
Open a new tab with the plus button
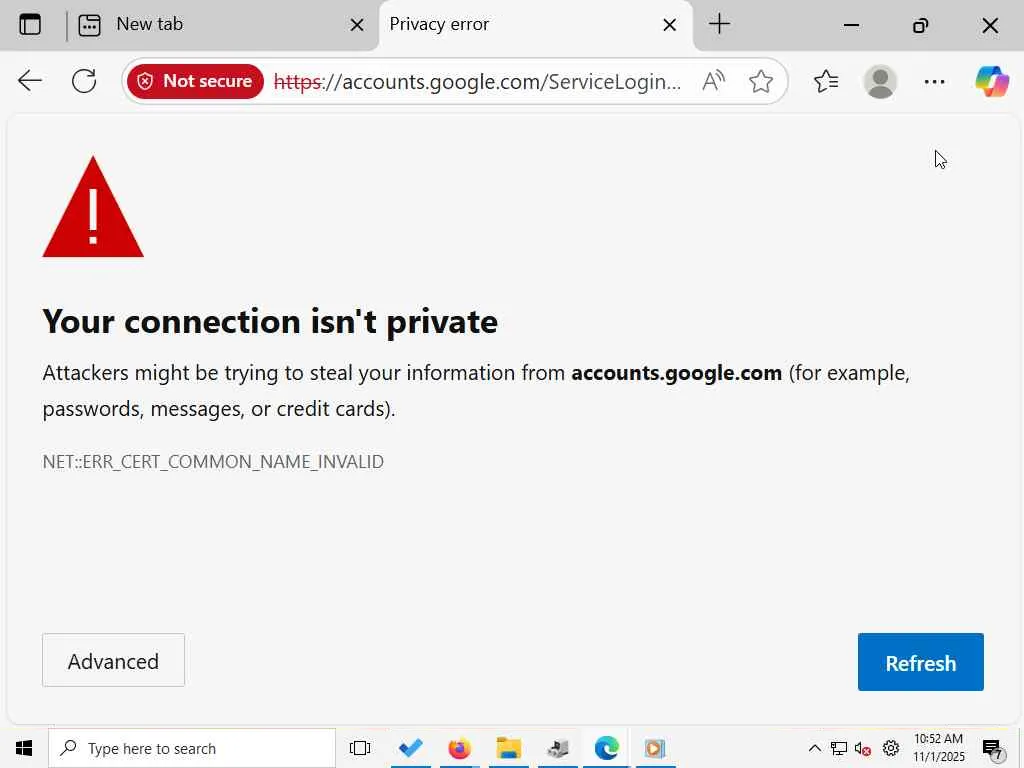(x=719, y=25)
